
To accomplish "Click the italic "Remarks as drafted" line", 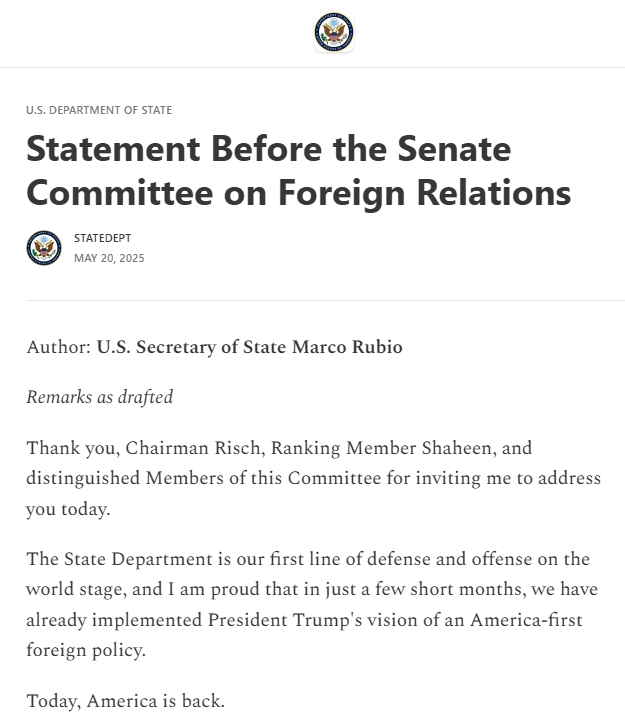I will [x=100, y=397].
